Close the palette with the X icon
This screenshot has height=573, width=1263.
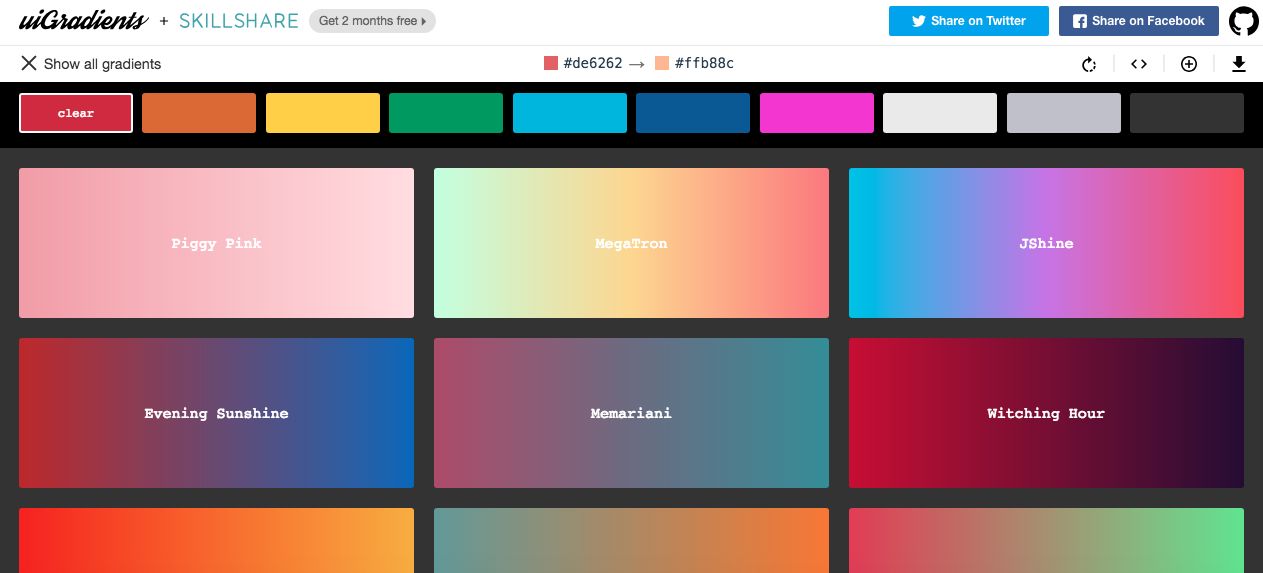tap(28, 63)
